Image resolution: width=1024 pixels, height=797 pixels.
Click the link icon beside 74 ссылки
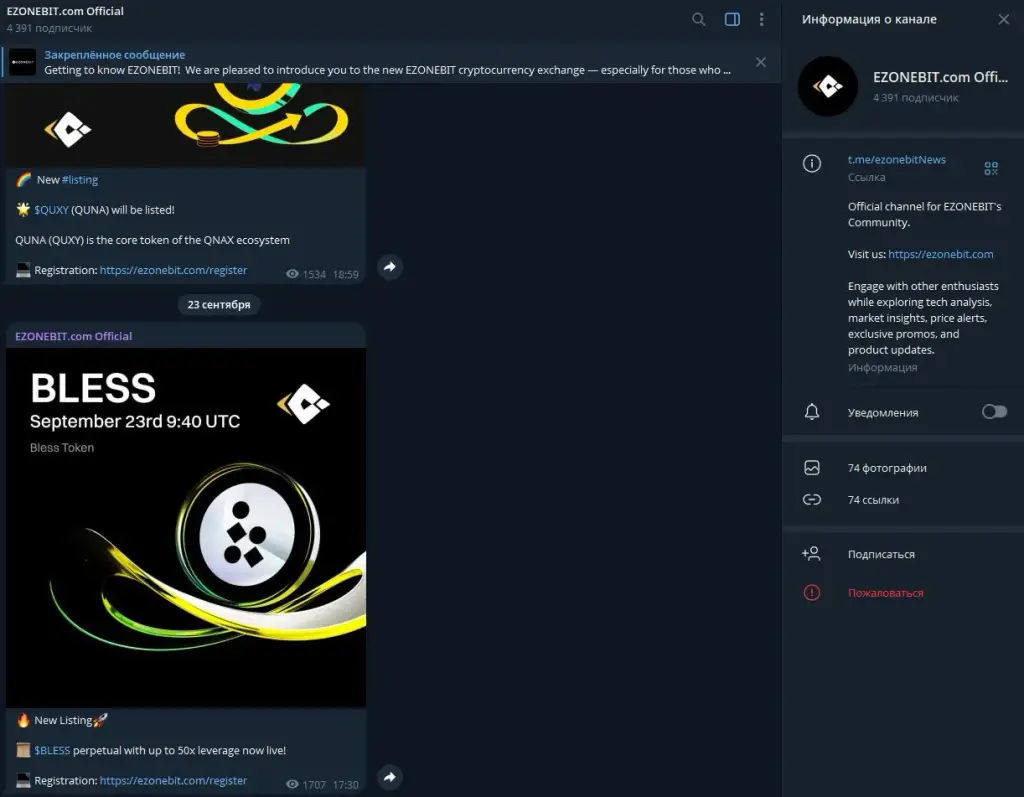point(812,500)
